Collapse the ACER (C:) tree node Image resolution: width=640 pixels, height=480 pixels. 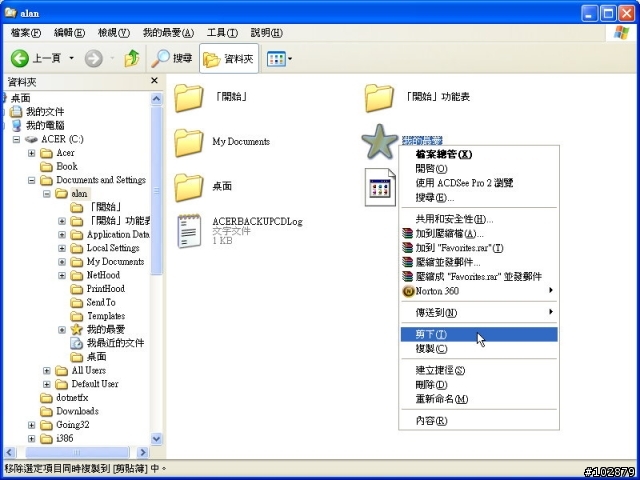pyautogui.click(x=16, y=140)
